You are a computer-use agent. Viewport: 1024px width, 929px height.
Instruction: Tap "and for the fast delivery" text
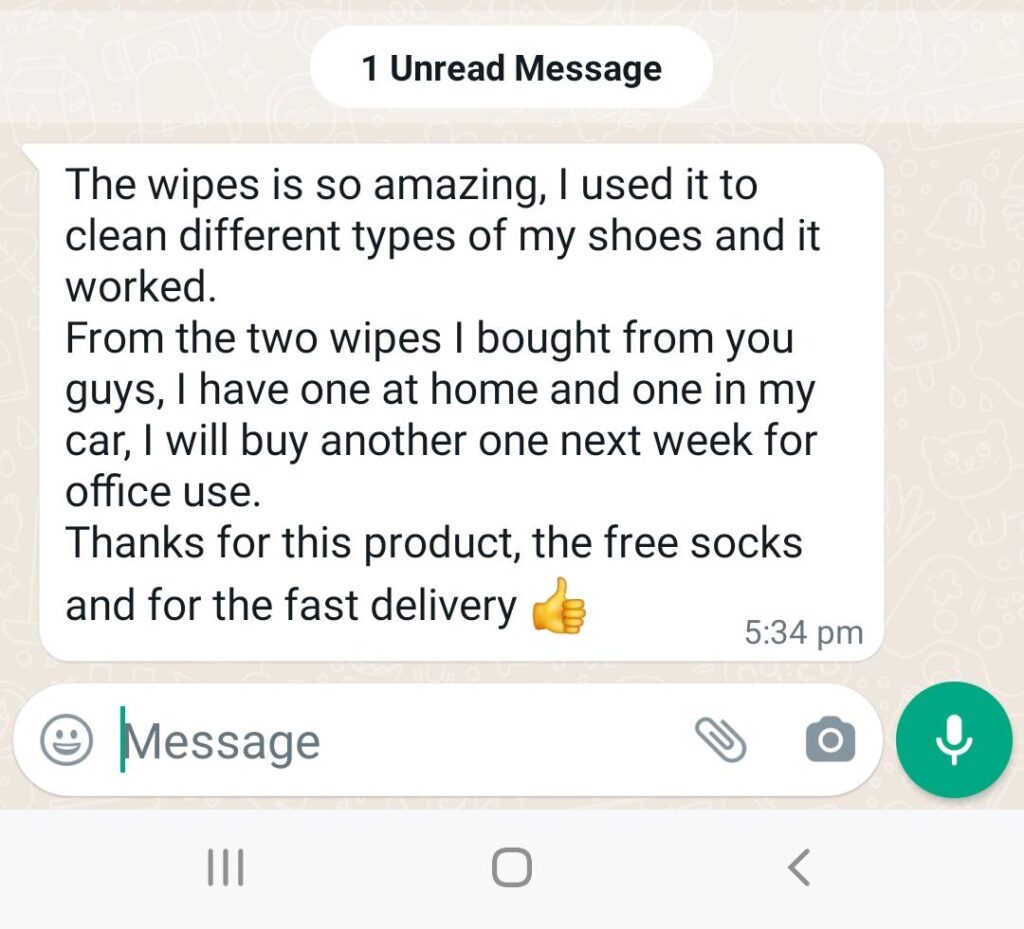pos(291,605)
